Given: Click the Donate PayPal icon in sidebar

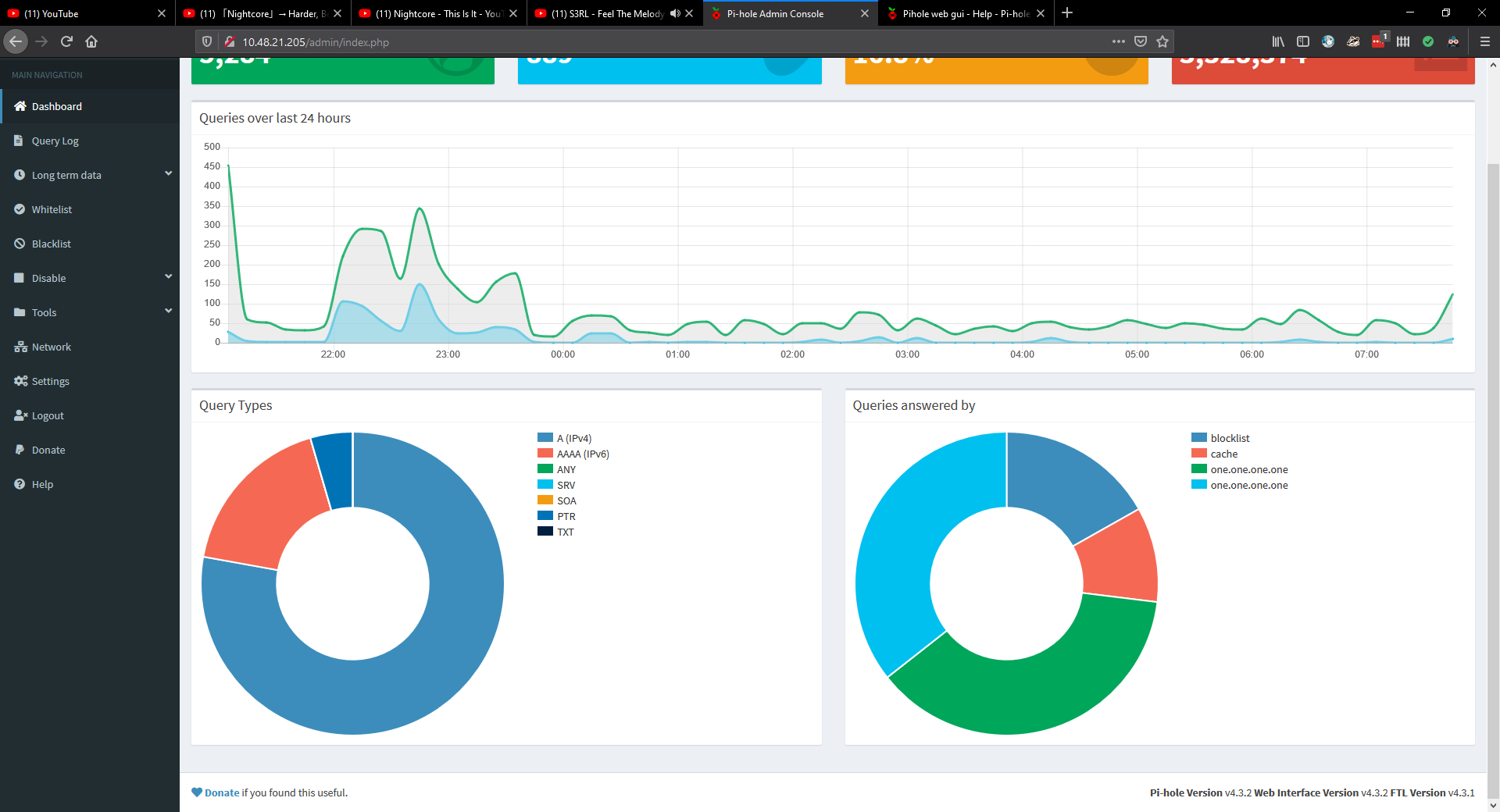Looking at the screenshot, I should pyautogui.click(x=20, y=450).
